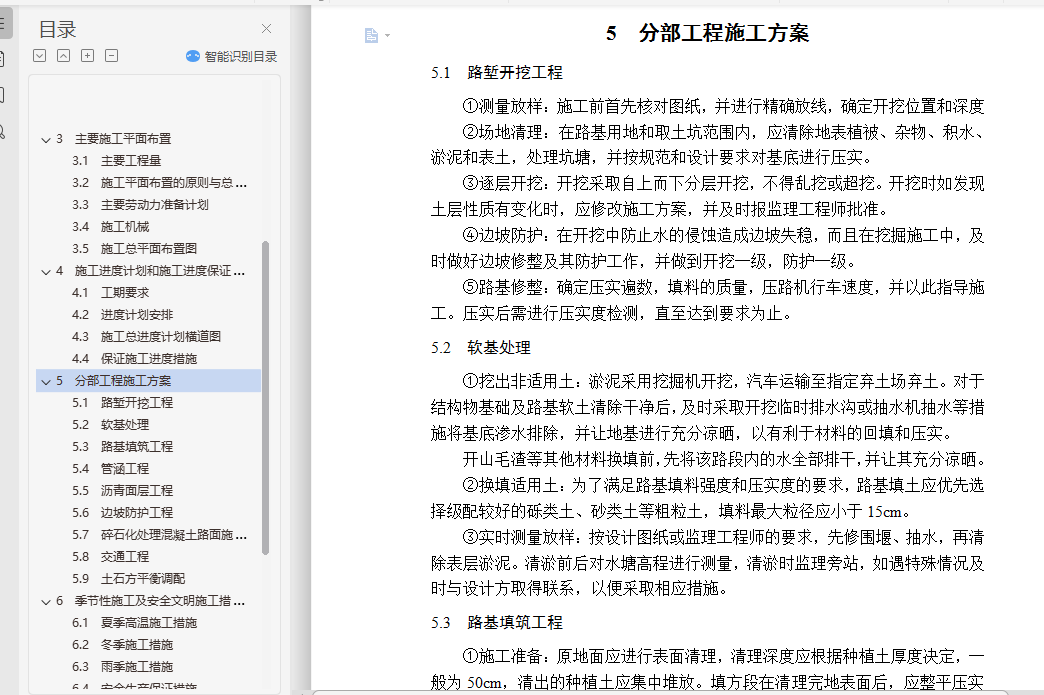
Task: Select 4.2 进度计划安排 entry
Action: tap(123, 314)
